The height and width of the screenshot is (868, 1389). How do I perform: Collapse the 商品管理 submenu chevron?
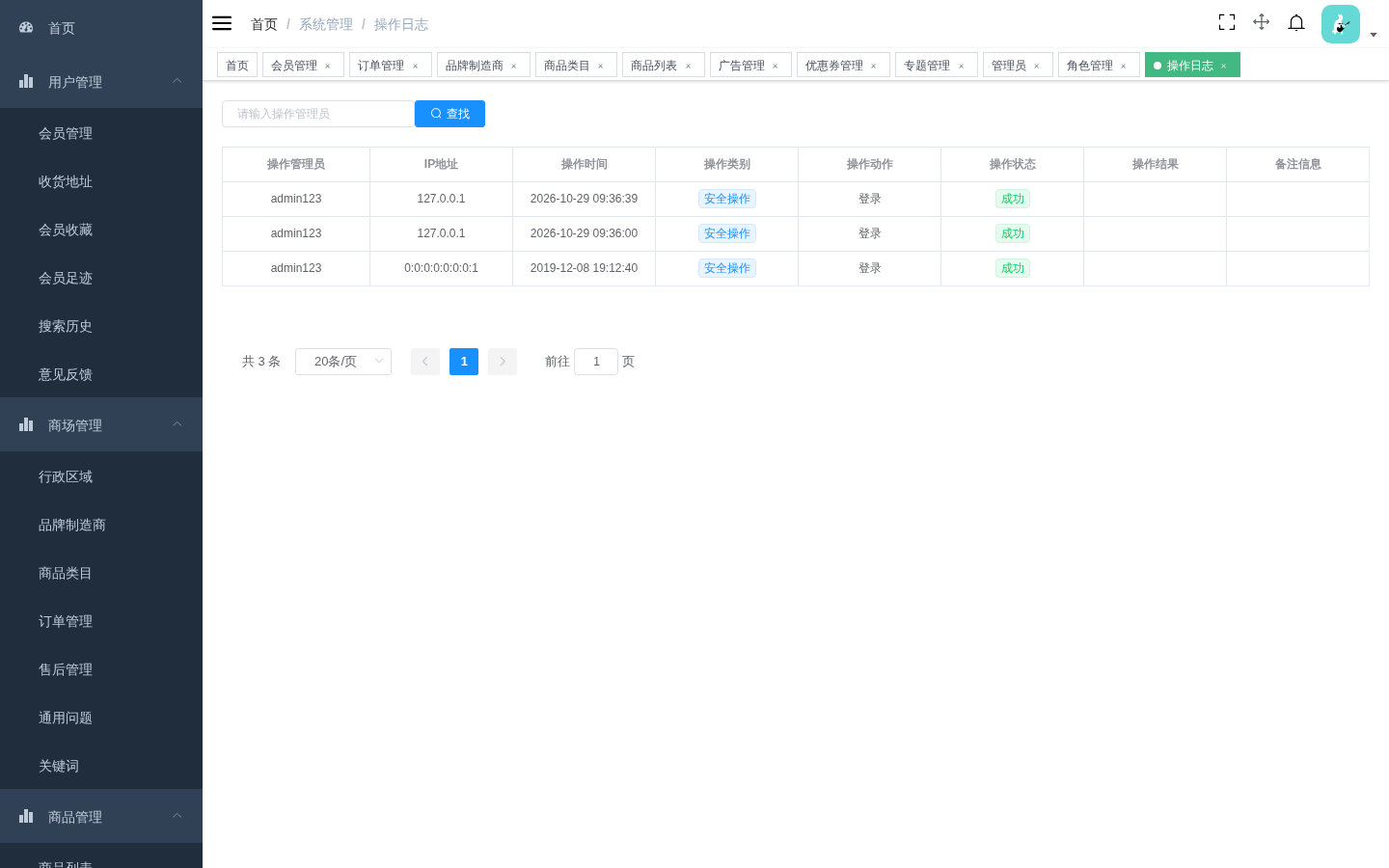(177, 816)
